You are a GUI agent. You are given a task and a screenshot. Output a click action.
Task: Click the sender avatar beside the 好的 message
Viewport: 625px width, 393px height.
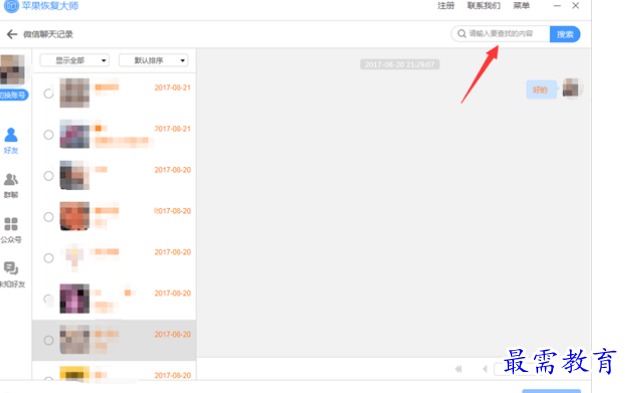point(571,88)
